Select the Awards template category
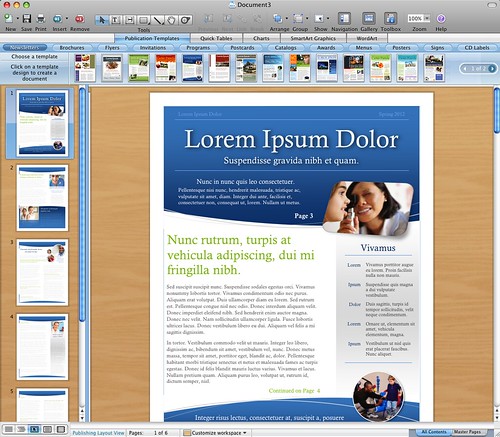 tap(326, 48)
